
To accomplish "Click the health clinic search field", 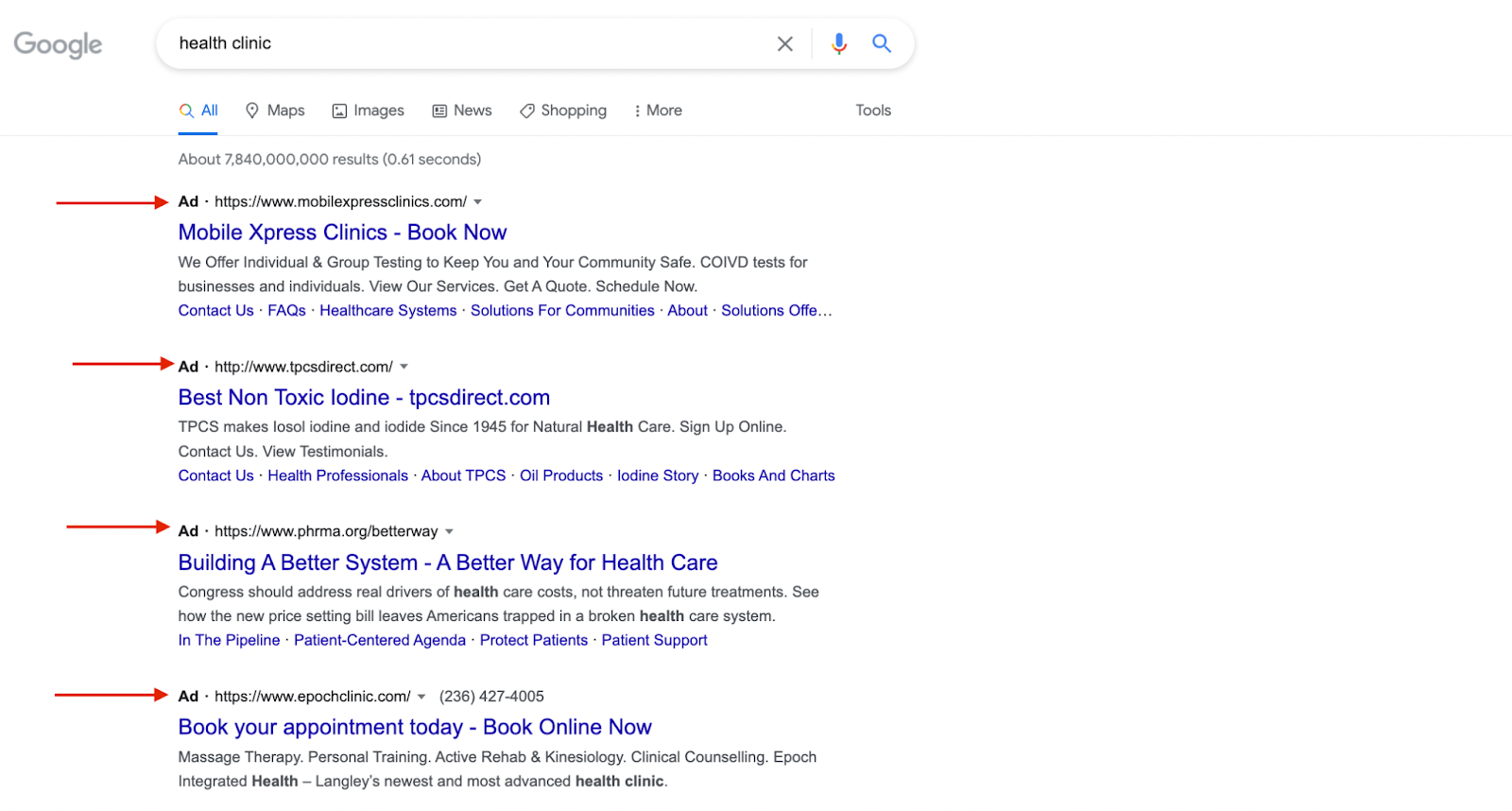I will pos(463,43).
